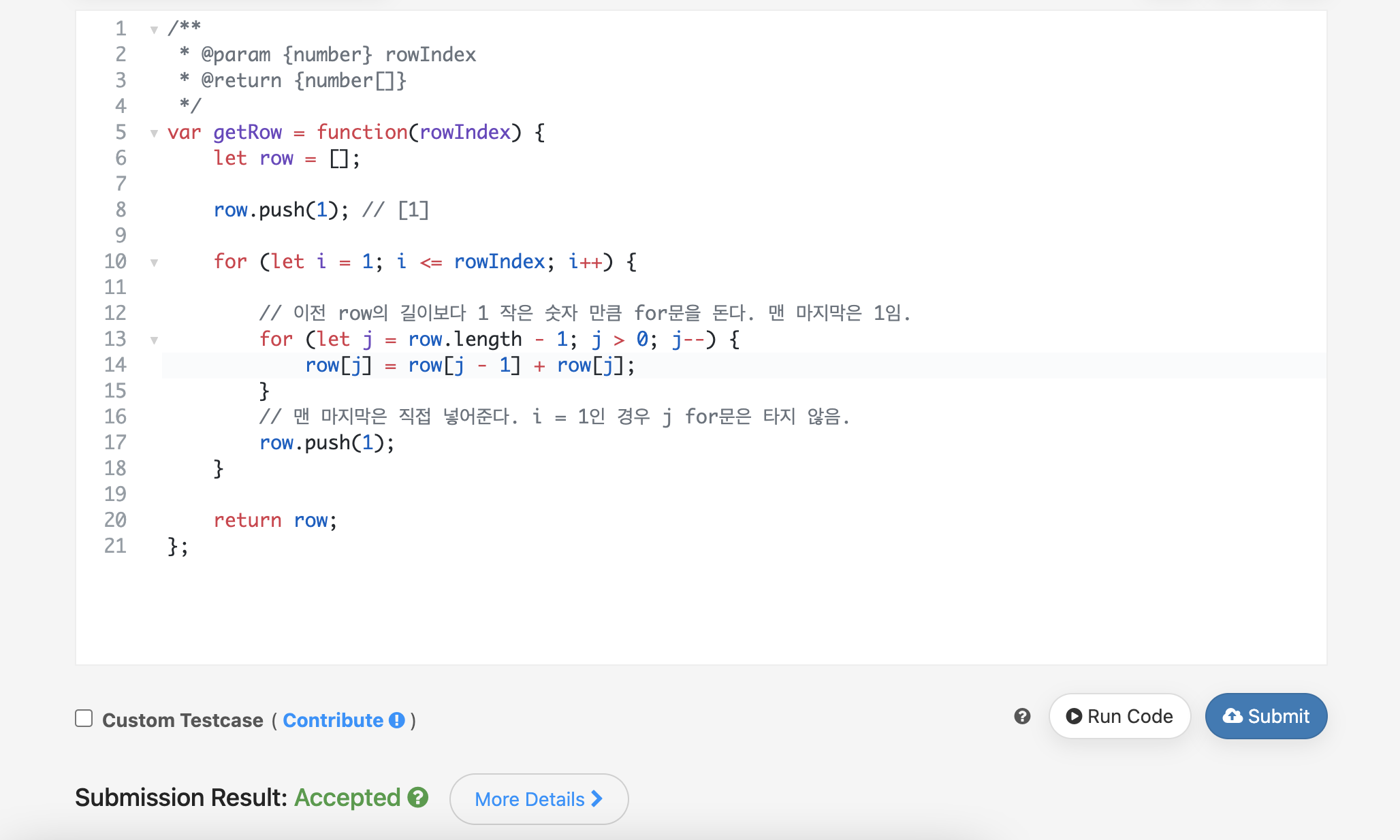Viewport: 1400px width, 840px height.
Task: Click line number 8 in the gutter
Action: click(121, 210)
